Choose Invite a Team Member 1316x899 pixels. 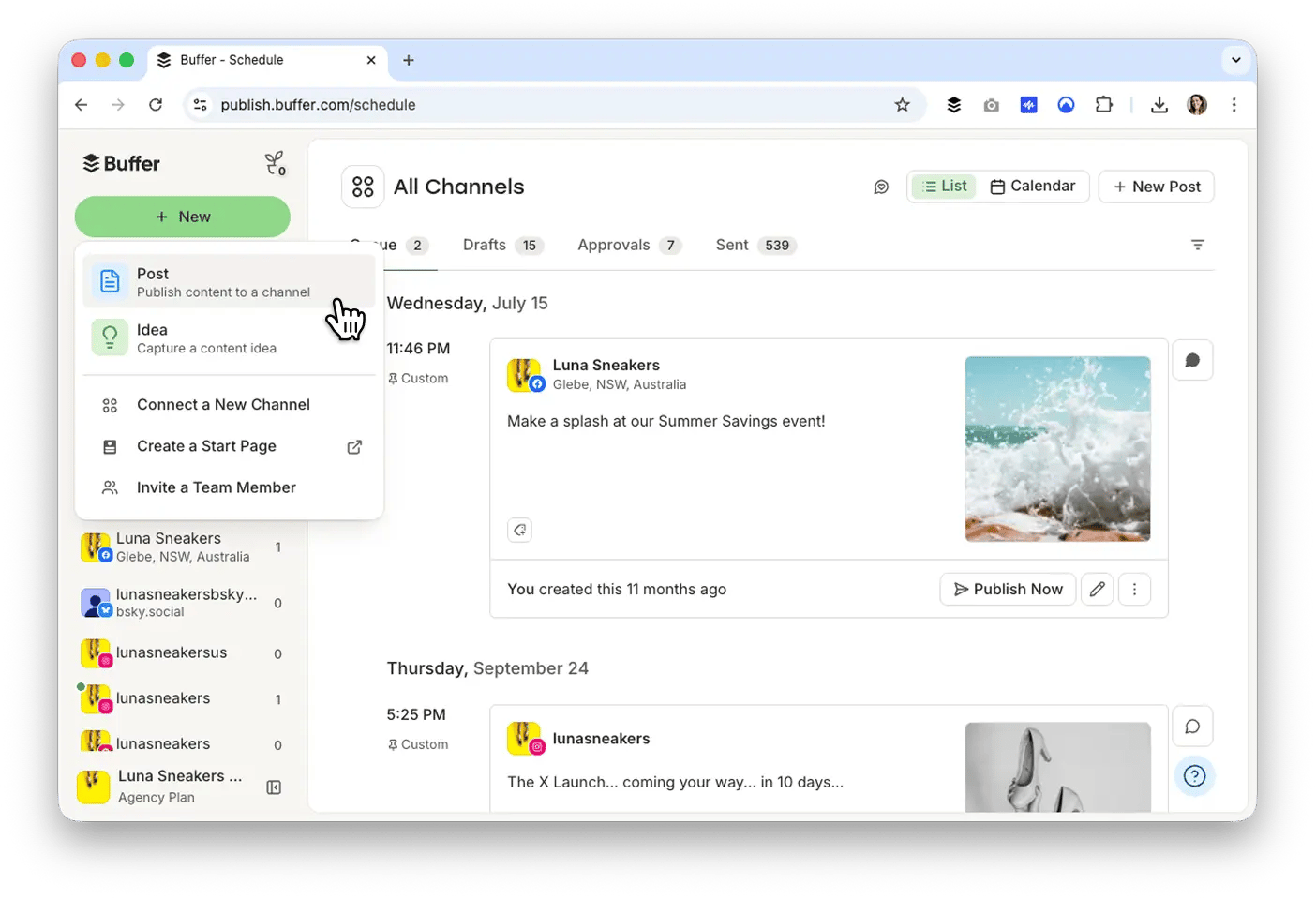click(x=229, y=487)
